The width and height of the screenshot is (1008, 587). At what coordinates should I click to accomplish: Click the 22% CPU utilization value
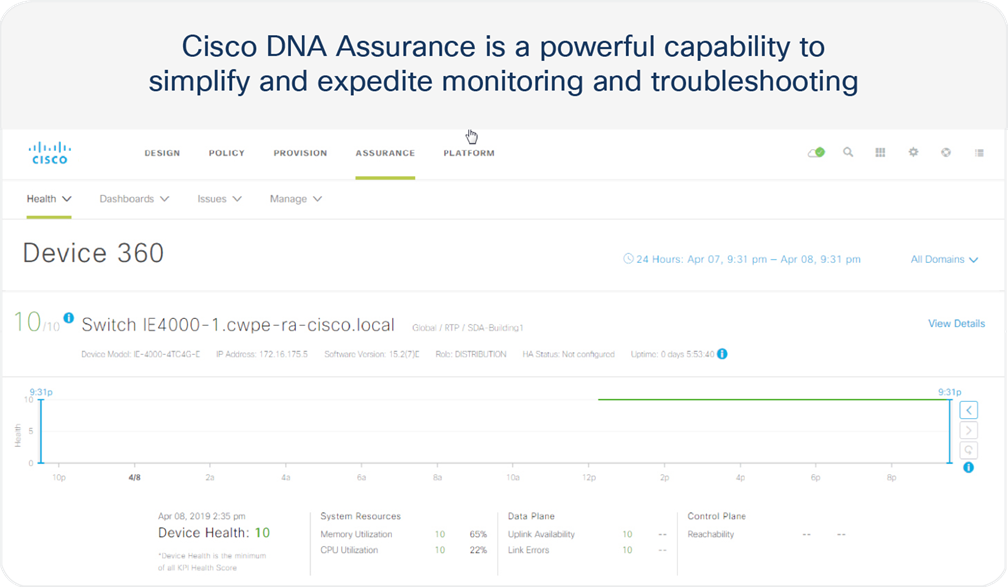click(478, 550)
